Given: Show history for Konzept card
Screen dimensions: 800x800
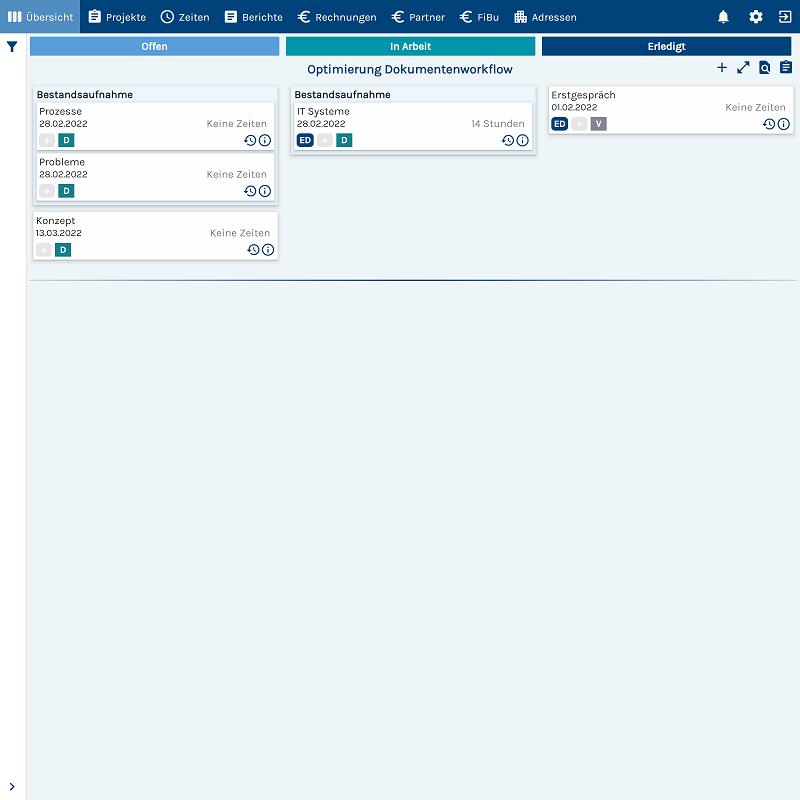Looking at the screenshot, I should 253,249.
